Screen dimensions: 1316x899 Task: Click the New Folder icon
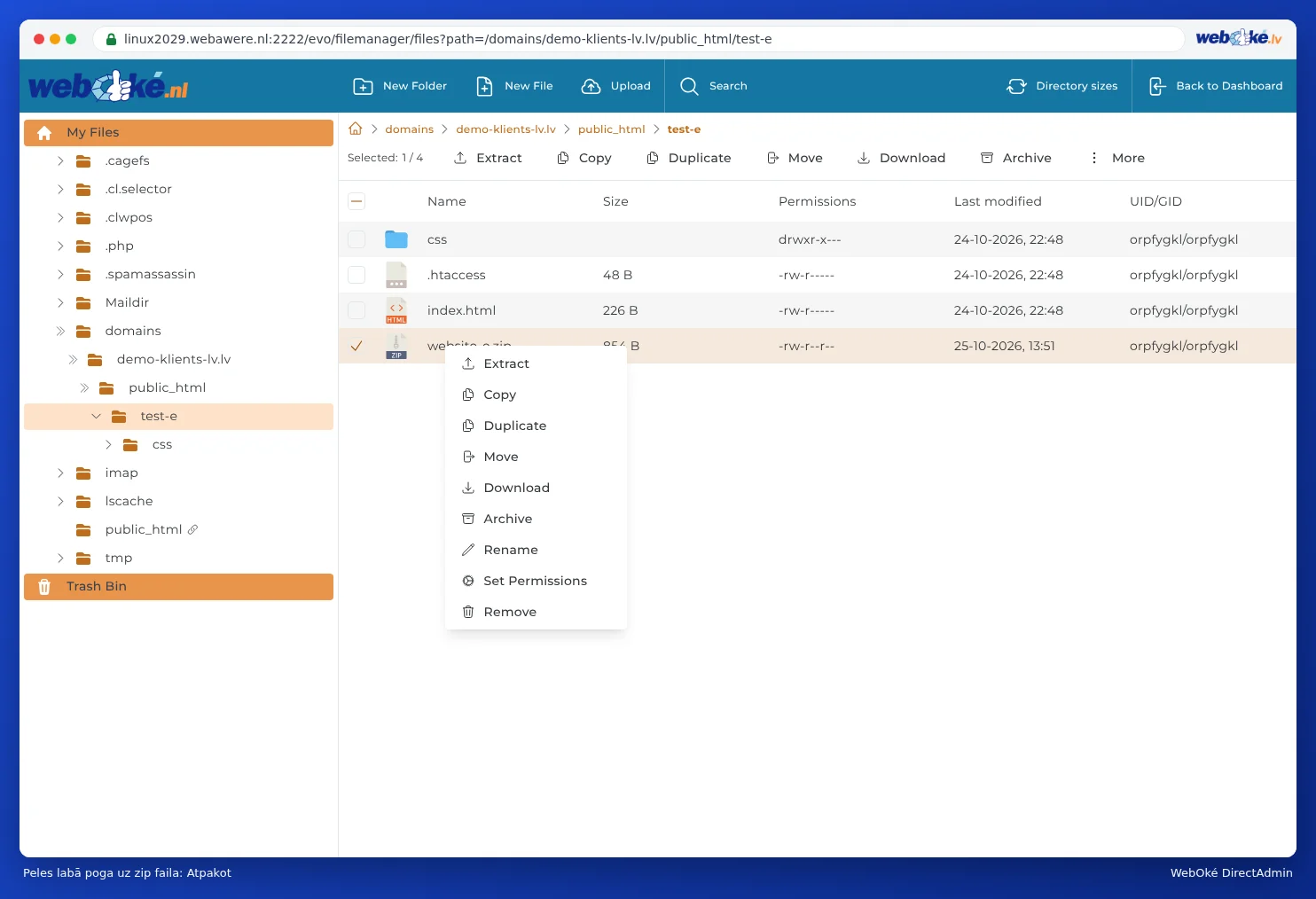click(x=363, y=86)
